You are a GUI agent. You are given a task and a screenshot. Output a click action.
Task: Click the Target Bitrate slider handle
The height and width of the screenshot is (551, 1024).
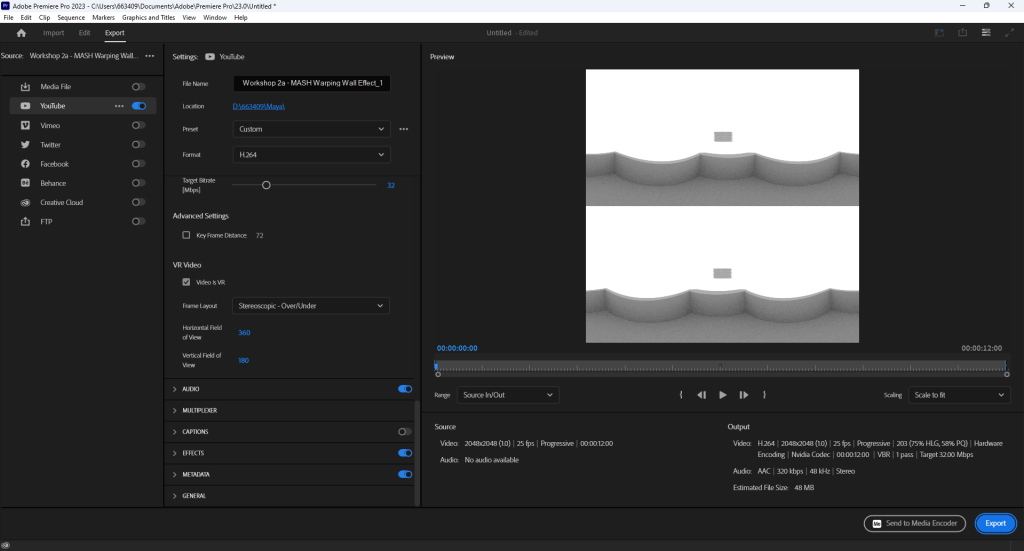point(266,185)
